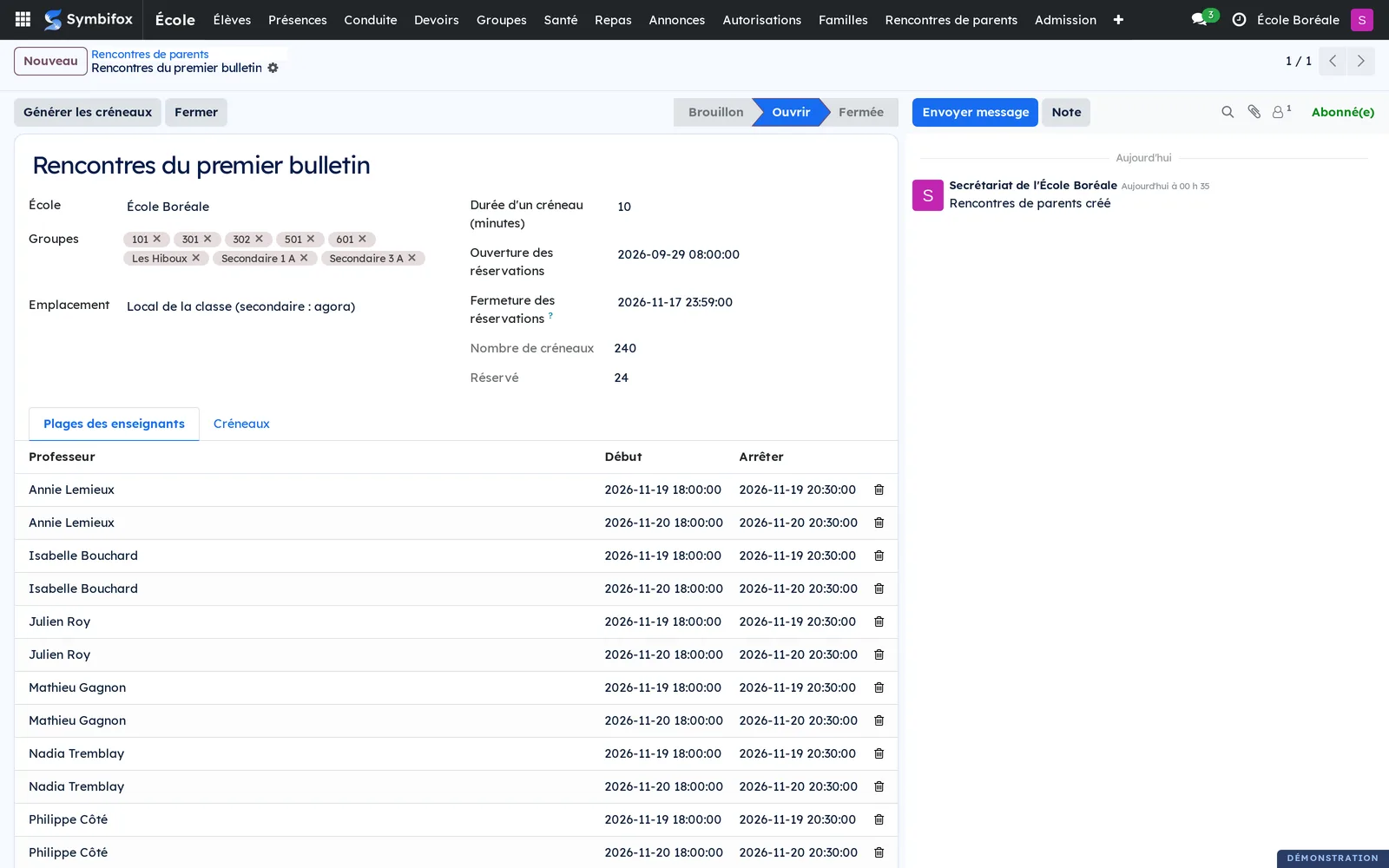Show the followers list icon

[x=1281, y=112]
